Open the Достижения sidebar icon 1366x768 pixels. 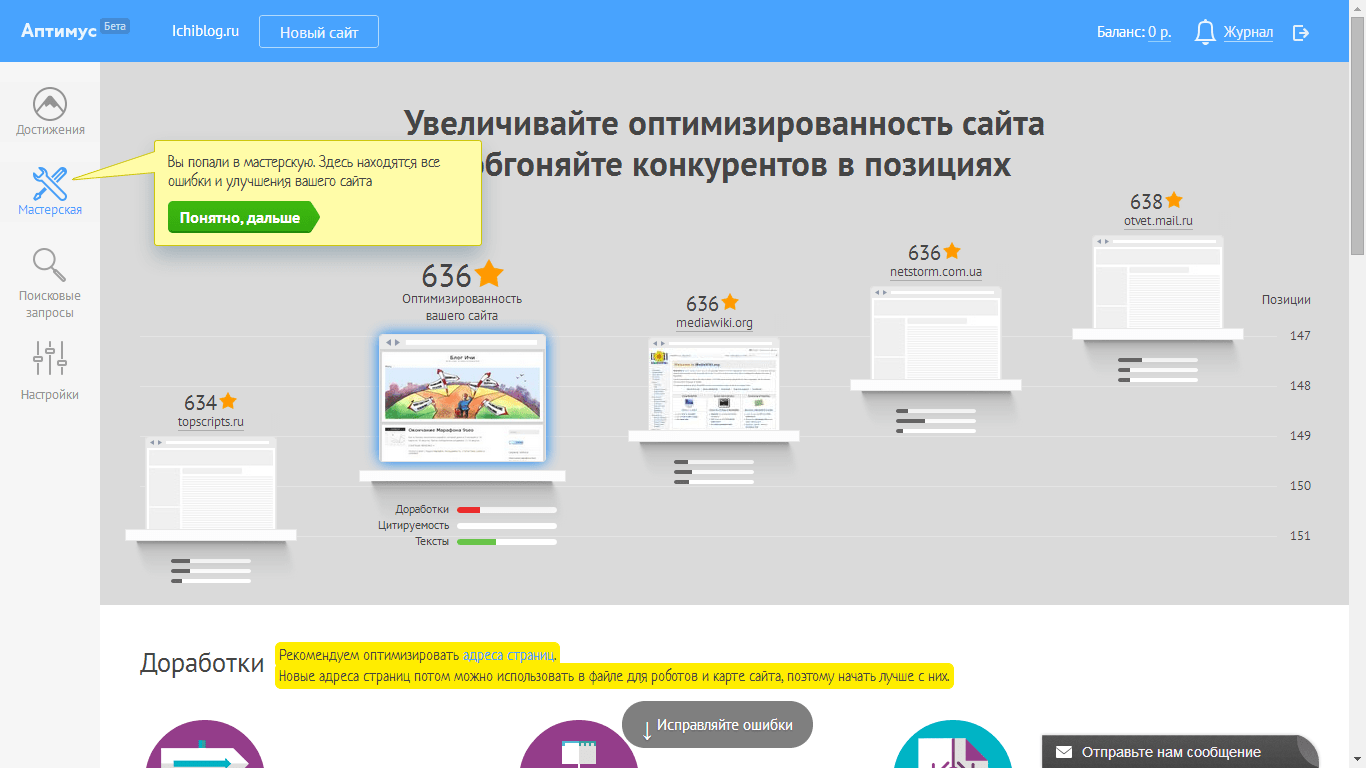click(x=50, y=104)
